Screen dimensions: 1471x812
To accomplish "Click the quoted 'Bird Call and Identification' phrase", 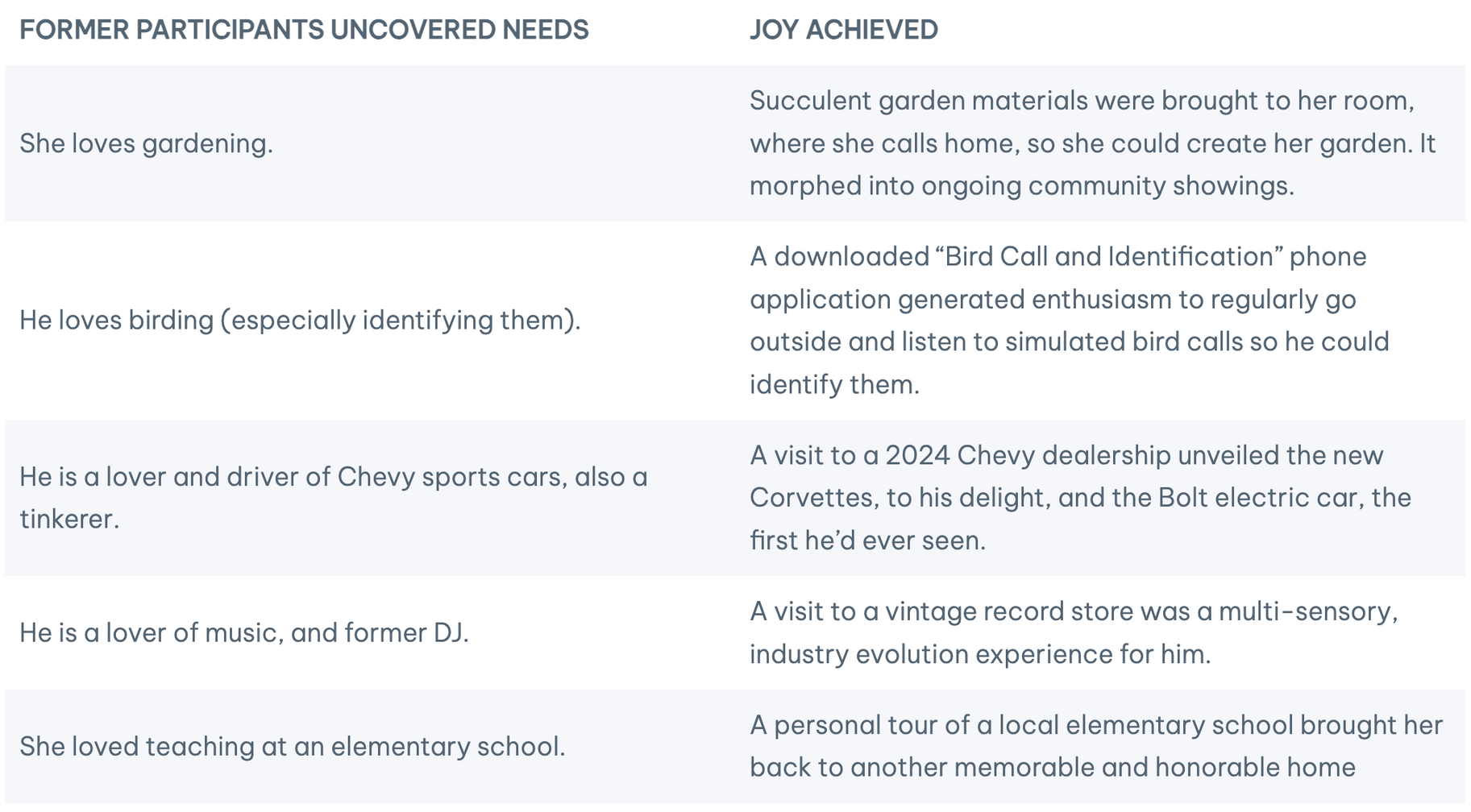I will coord(1028,256).
